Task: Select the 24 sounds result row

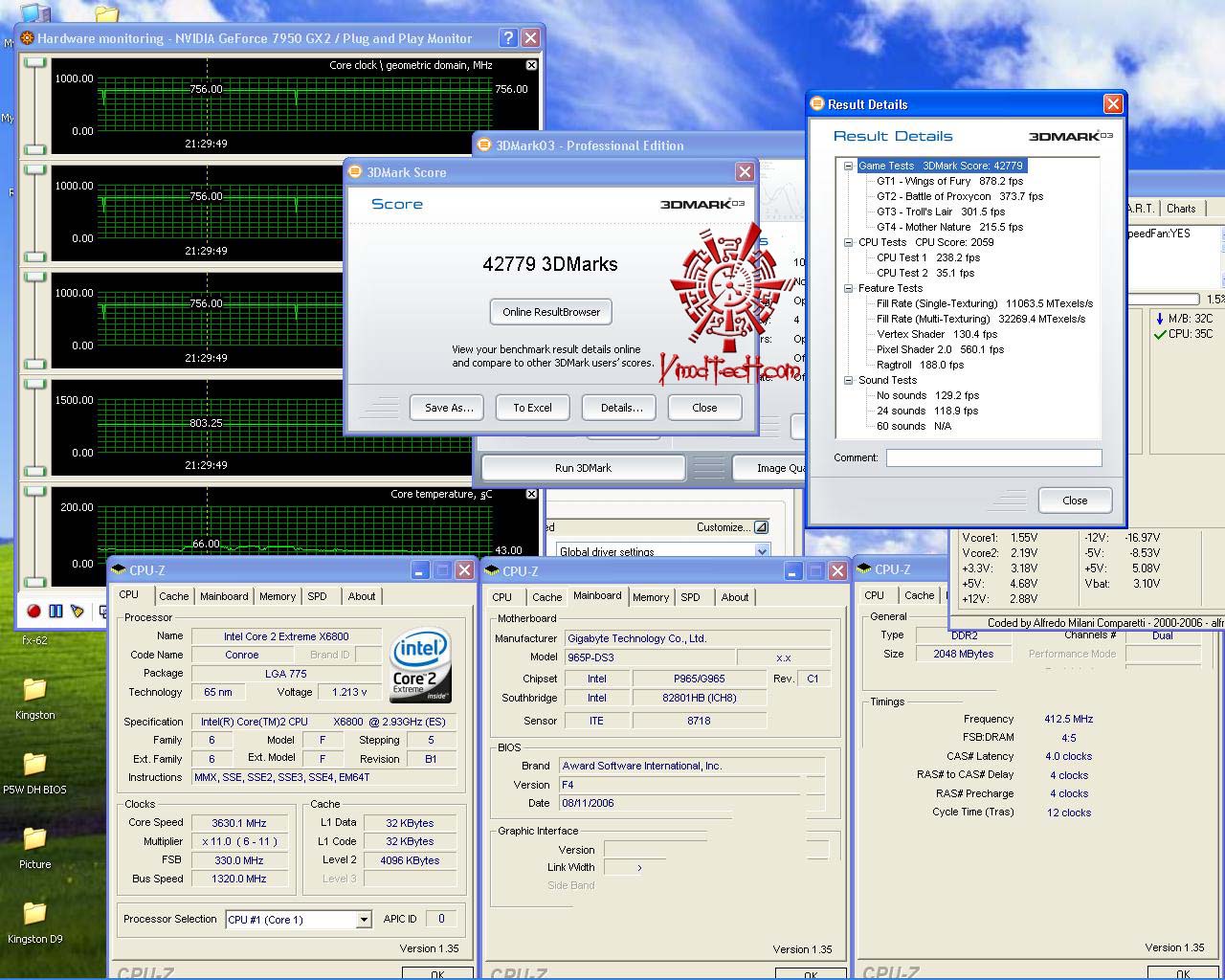Action: pyautogui.click(x=927, y=411)
